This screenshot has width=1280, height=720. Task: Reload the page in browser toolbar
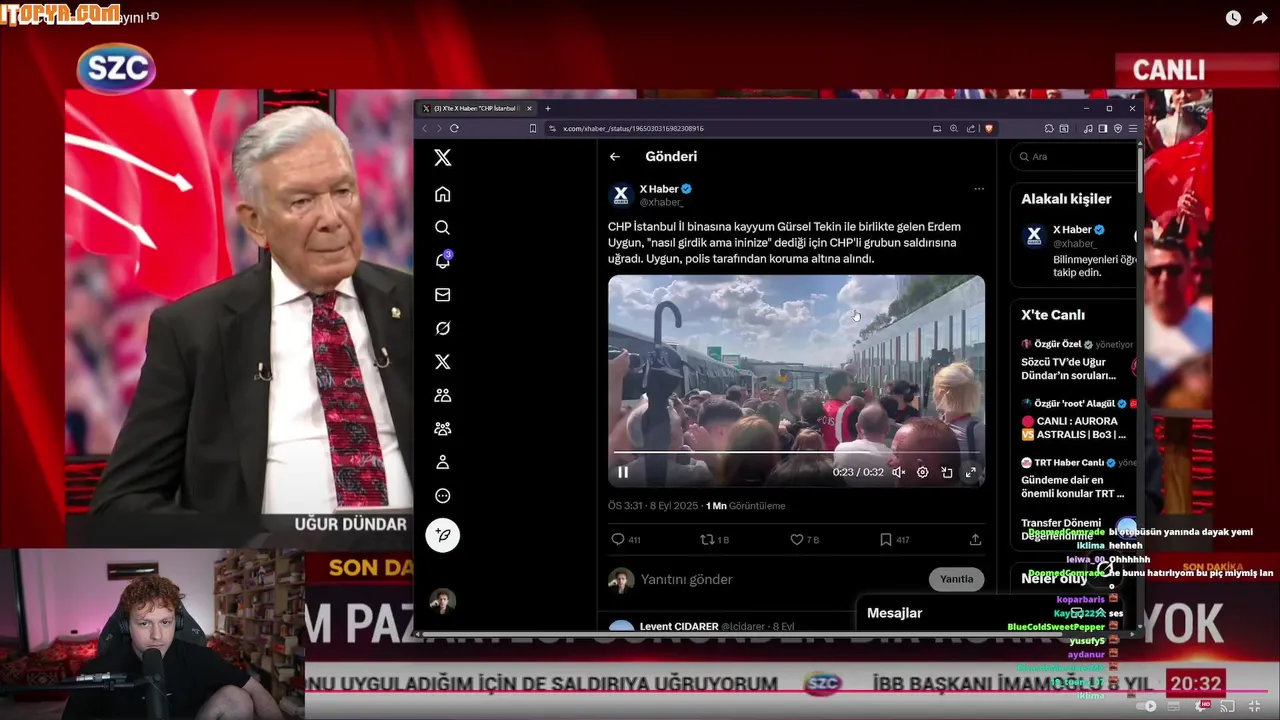454,128
